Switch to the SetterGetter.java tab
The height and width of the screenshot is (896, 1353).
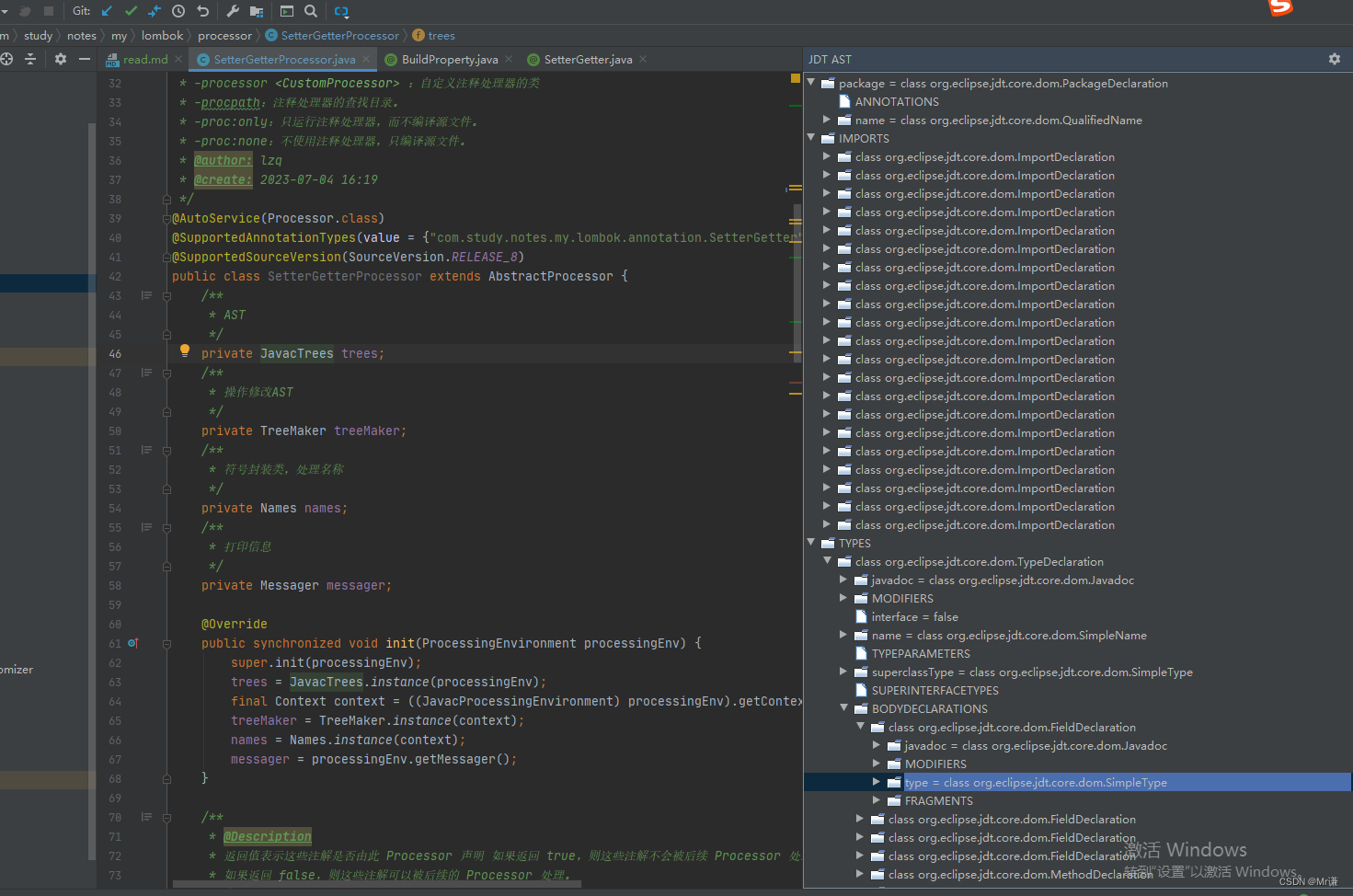tap(588, 60)
